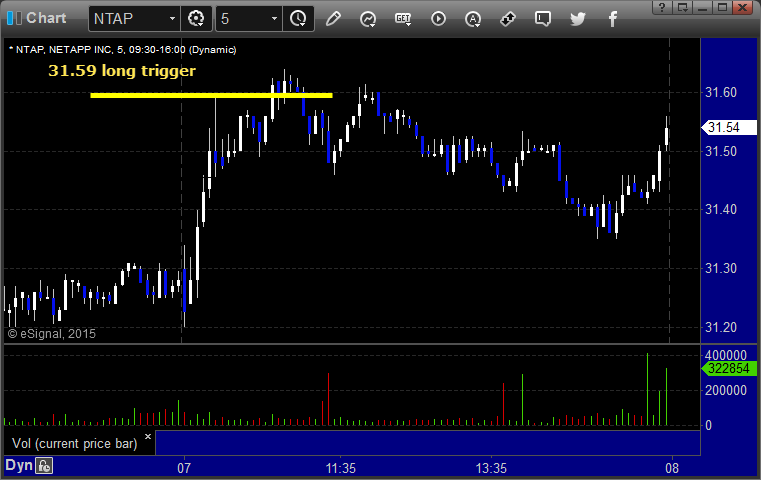Open the time template clock menu
The width and height of the screenshot is (761, 480).
coord(298,19)
